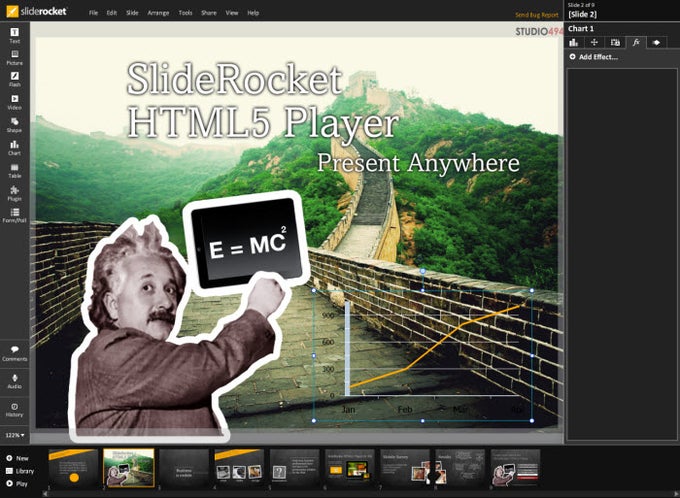Open the Slide menu

(132, 13)
